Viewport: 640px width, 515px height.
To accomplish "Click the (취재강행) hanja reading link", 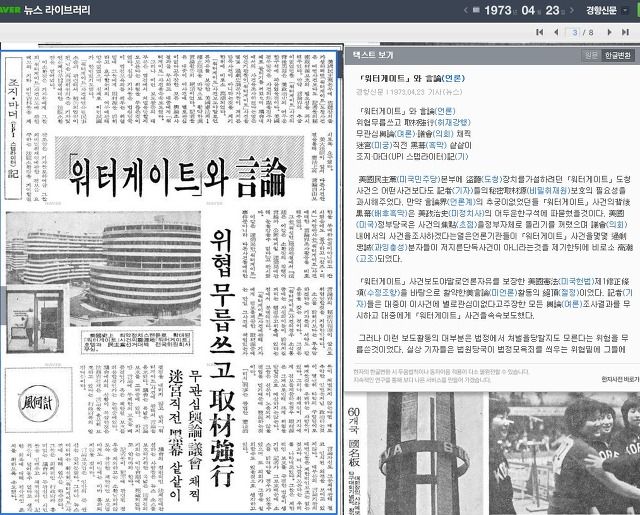I will tap(452, 122).
